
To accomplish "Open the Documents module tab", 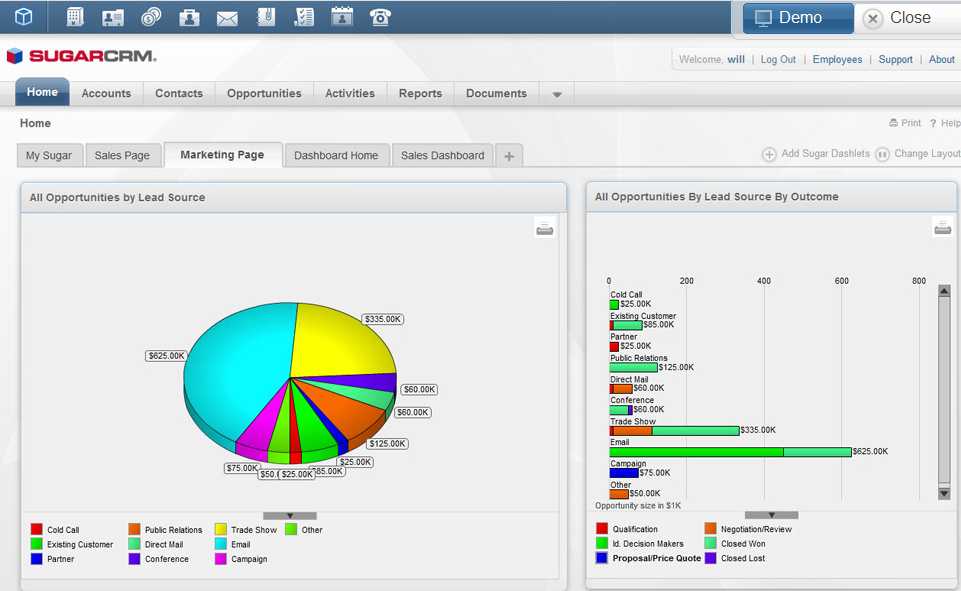I will coord(496,93).
